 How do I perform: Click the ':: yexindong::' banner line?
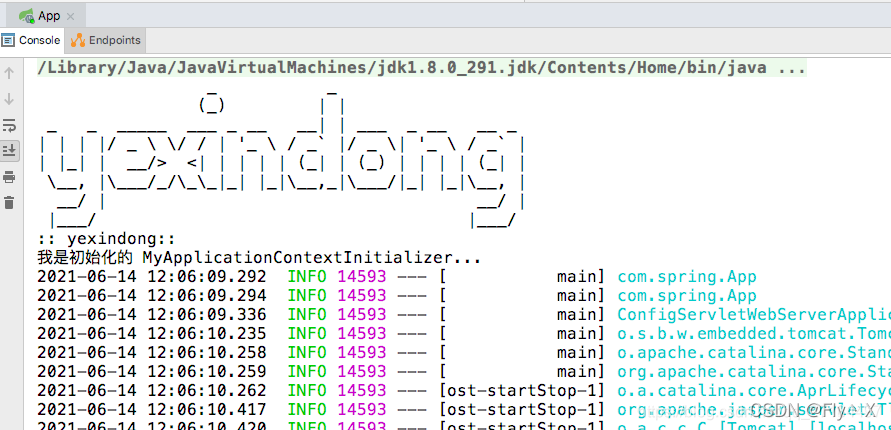point(106,239)
